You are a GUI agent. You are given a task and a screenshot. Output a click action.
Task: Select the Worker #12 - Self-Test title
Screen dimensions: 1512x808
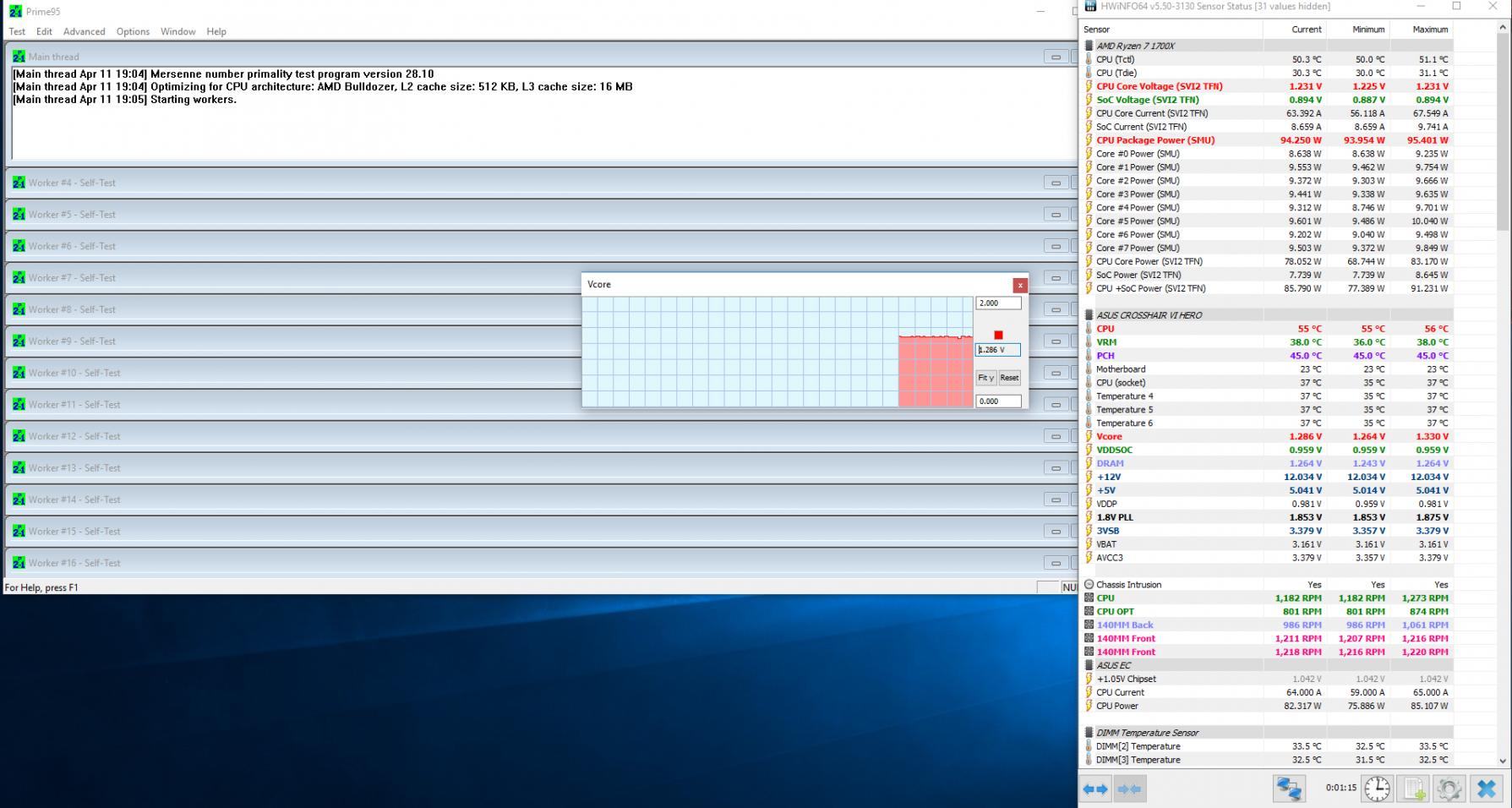74,436
